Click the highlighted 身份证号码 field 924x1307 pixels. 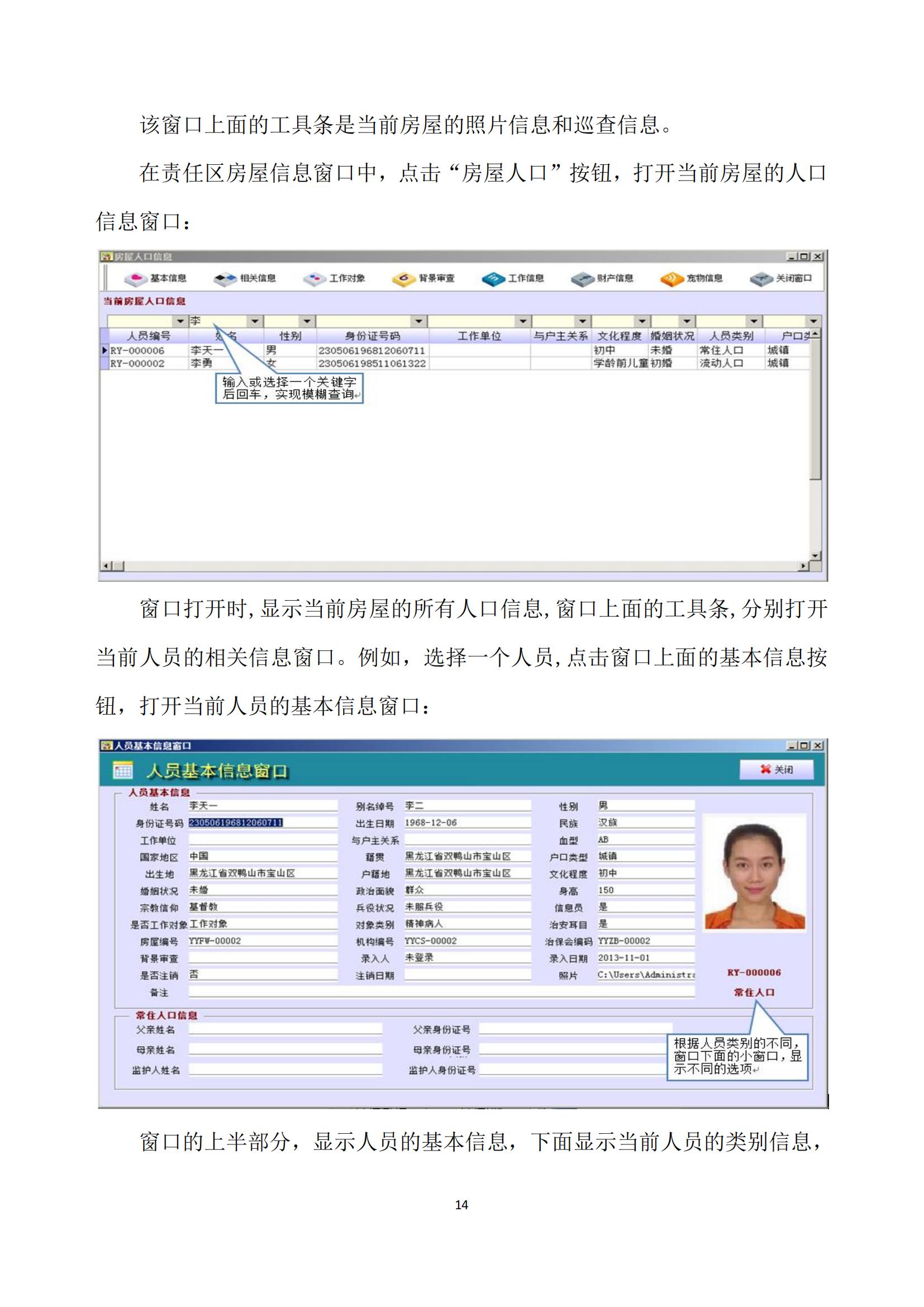[x=263, y=823]
